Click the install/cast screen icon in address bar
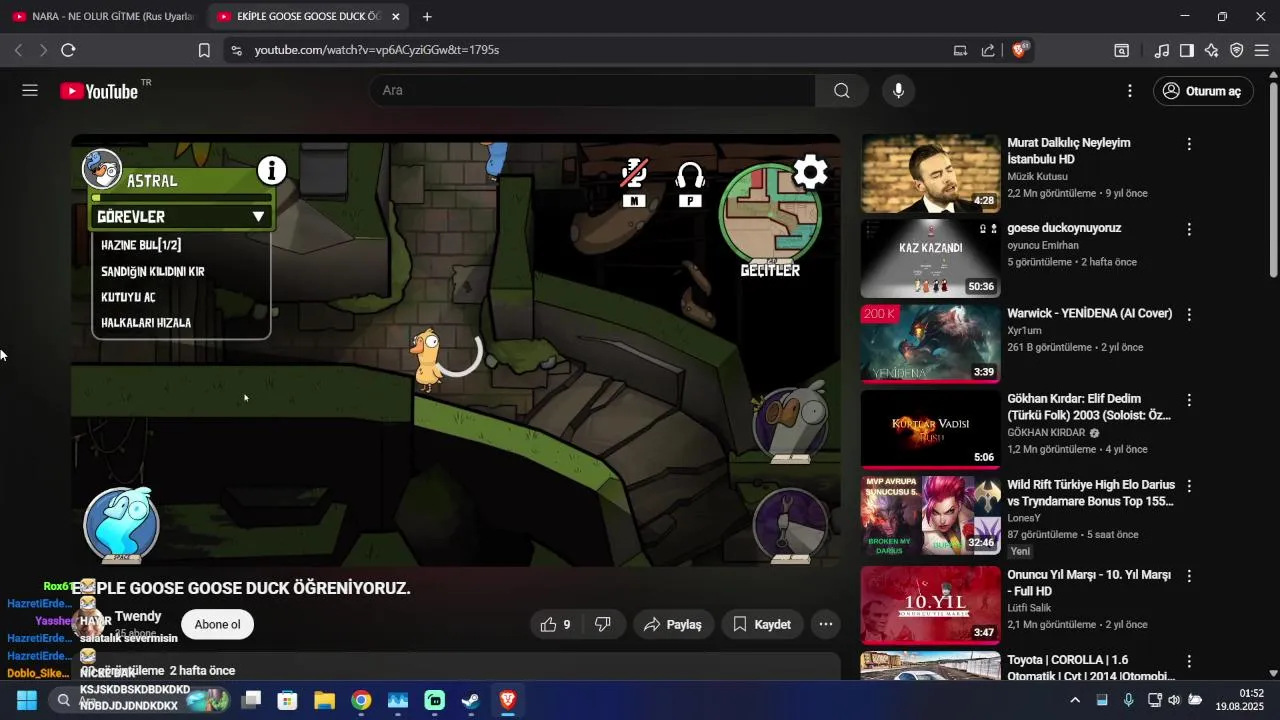Screen dimensions: 1280x720 [960, 50]
